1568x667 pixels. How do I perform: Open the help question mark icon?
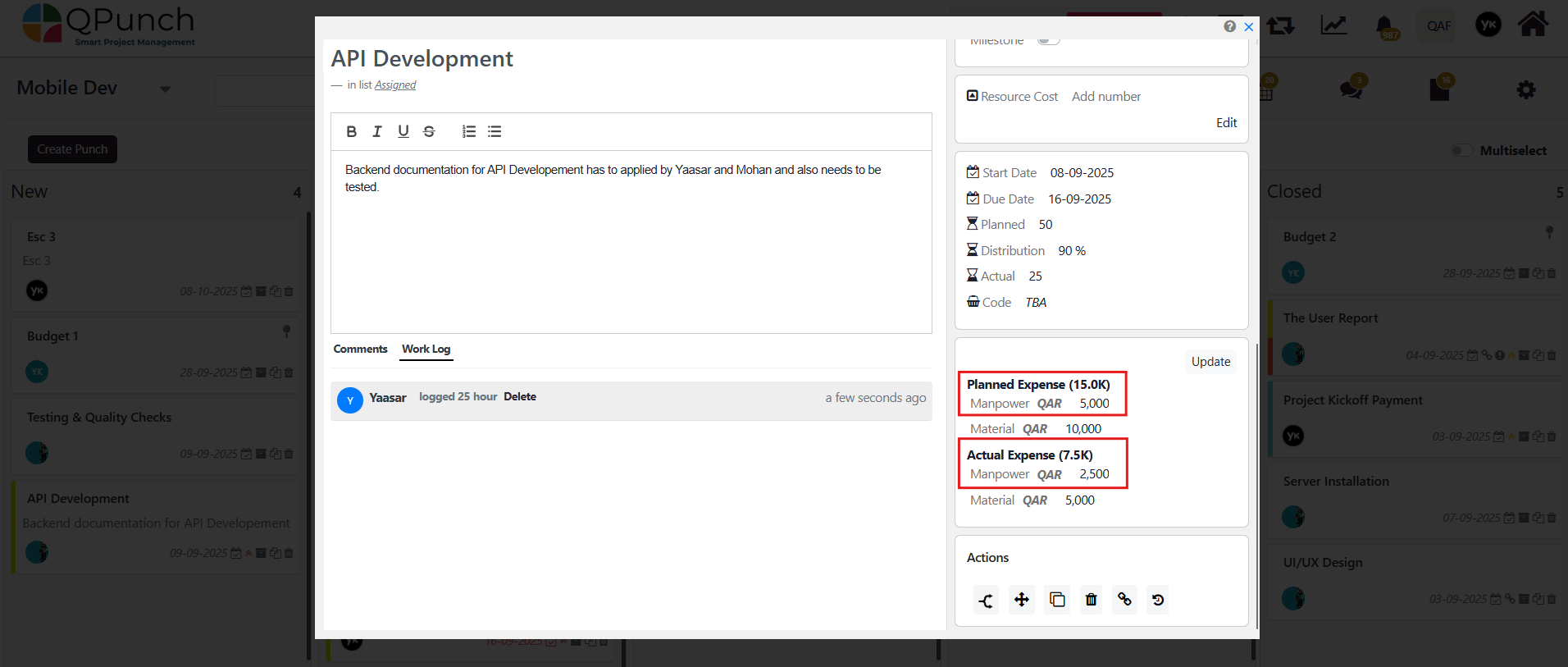1229,26
